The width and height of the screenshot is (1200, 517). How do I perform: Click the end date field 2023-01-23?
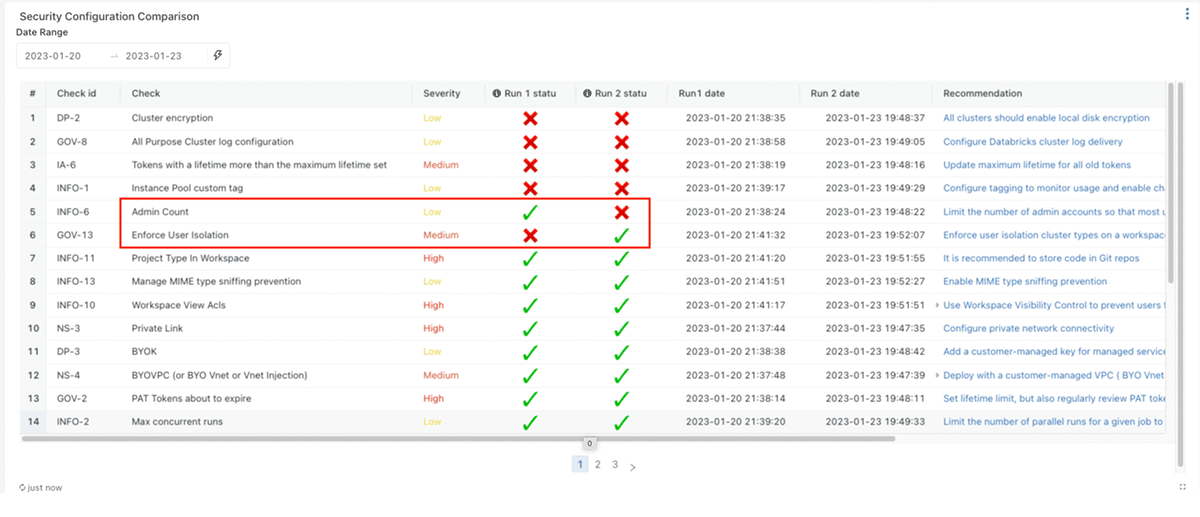pos(153,56)
